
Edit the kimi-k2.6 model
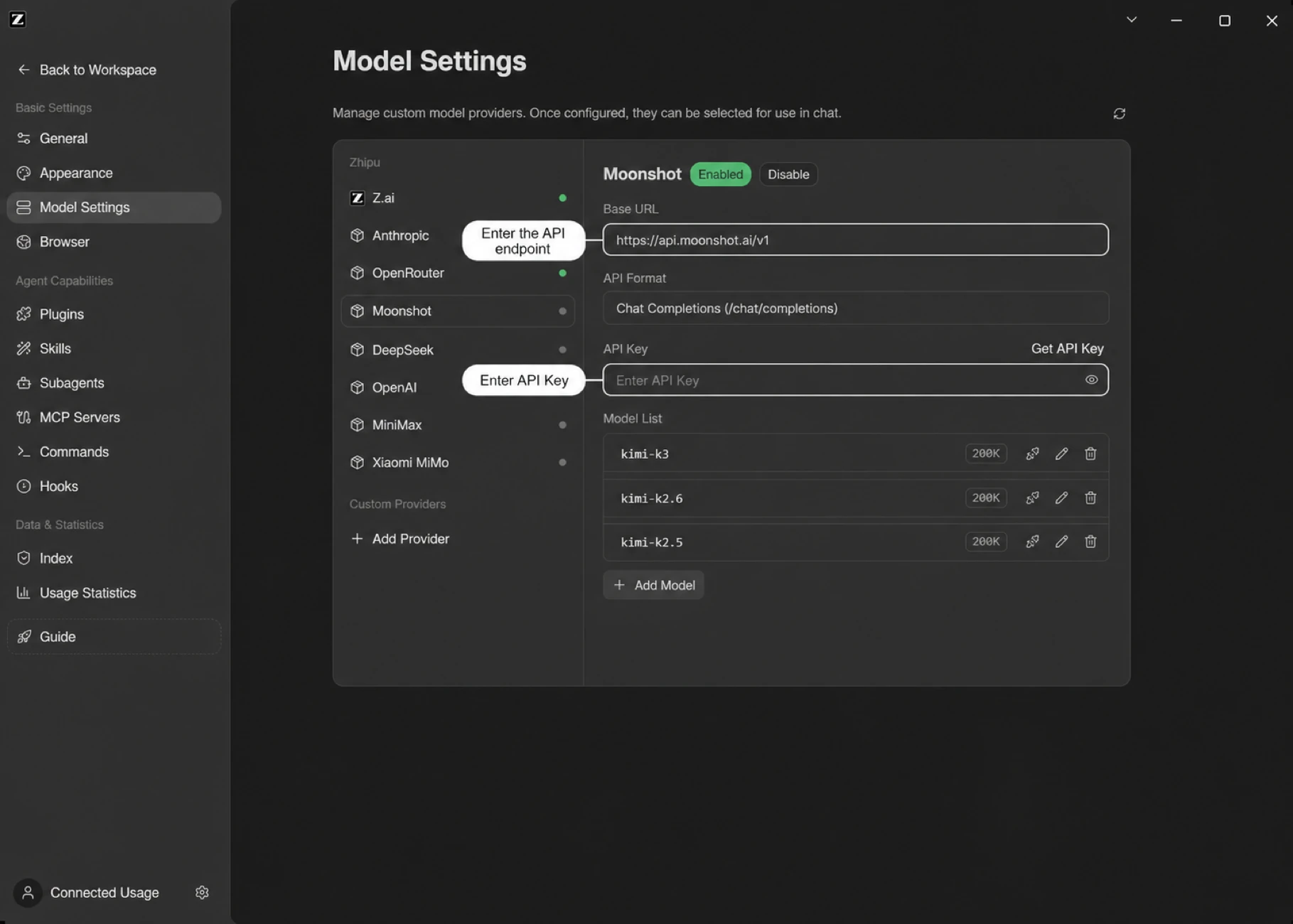1061,498
